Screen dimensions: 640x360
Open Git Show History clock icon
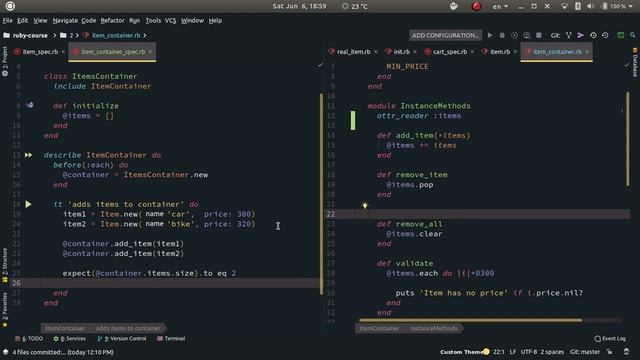593,36
